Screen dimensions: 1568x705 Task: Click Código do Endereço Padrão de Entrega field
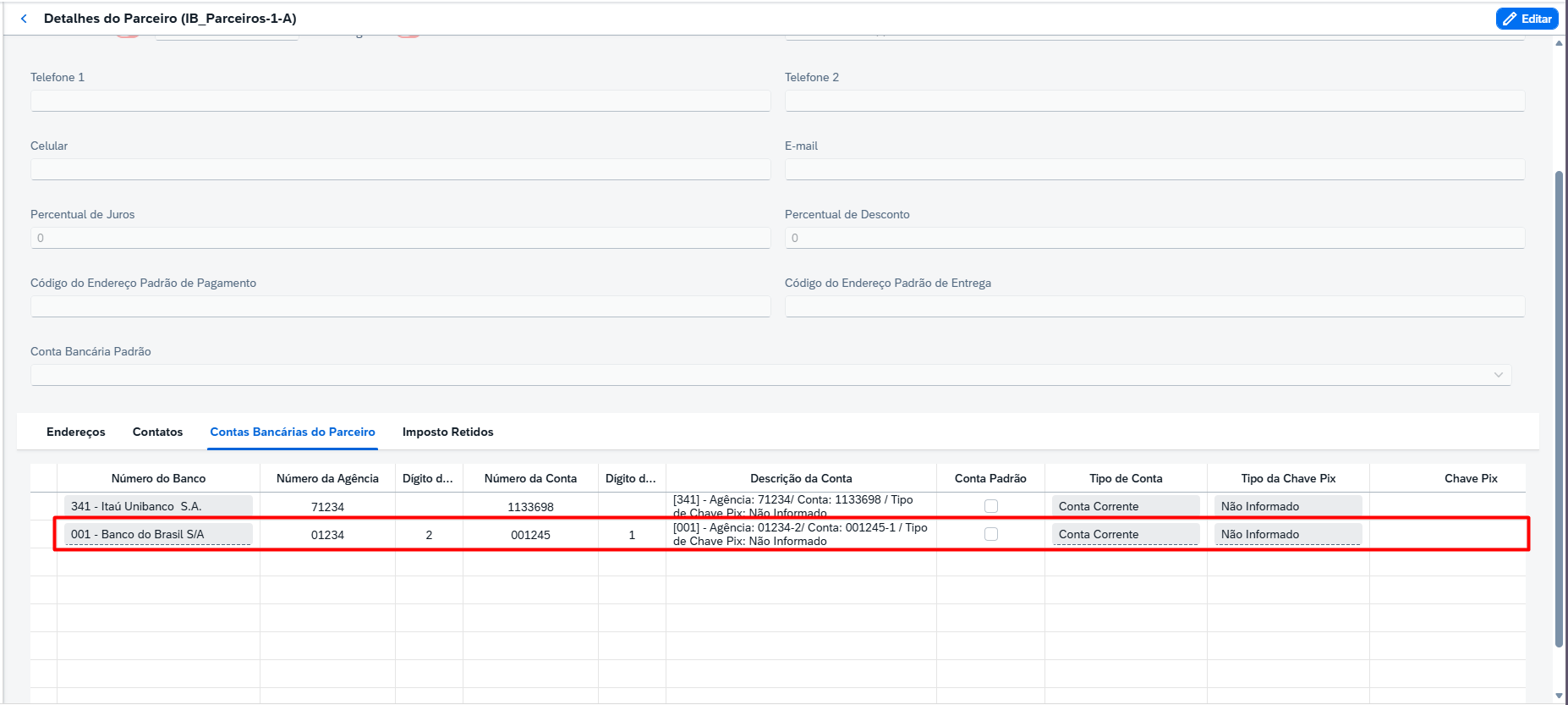pyautogui.click(x=1154, y=306)
